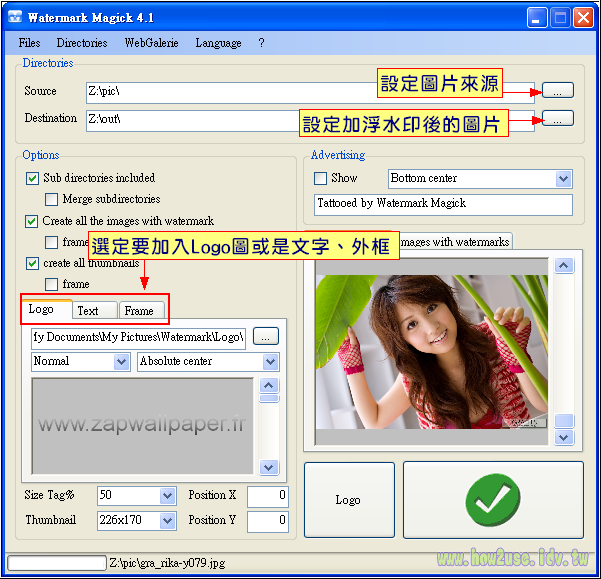Click the Tattooed by Watermark Magick text field
Screen dimensions: 601x579
point(443,205)
